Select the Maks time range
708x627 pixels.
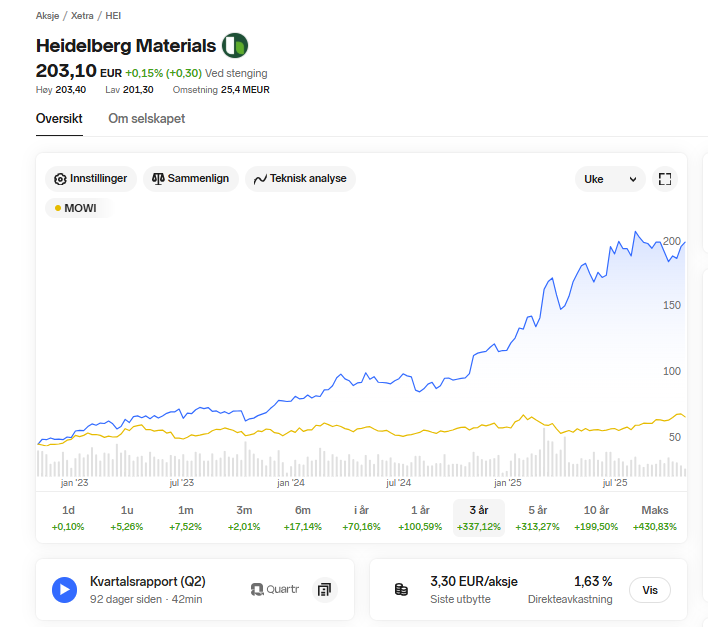coord(654,517)
